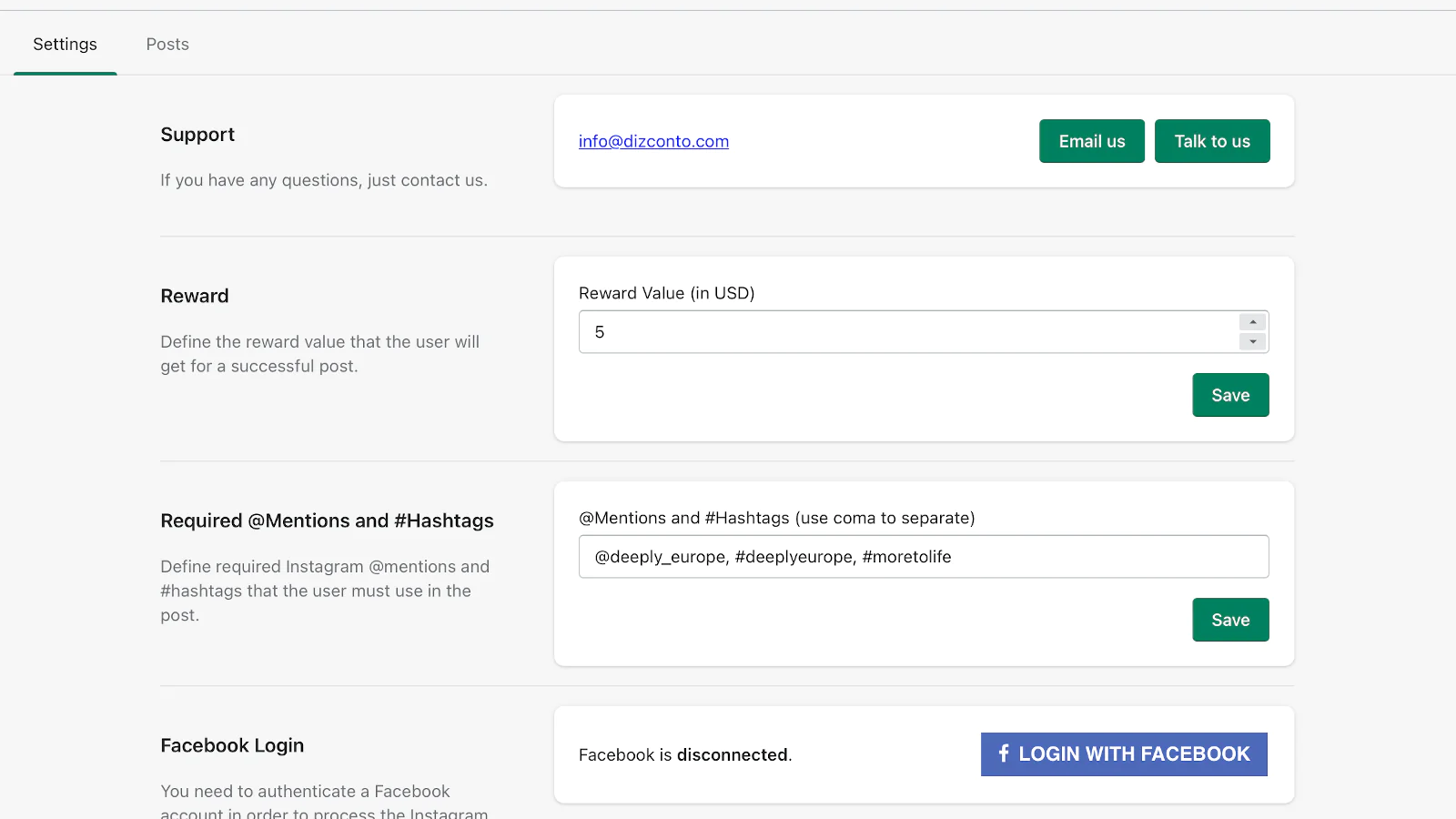Click the '@Mentions and #Hashtags (use coma to separate)' label
The width and height of the screenshot is (1456, 819).
[777, 518]
